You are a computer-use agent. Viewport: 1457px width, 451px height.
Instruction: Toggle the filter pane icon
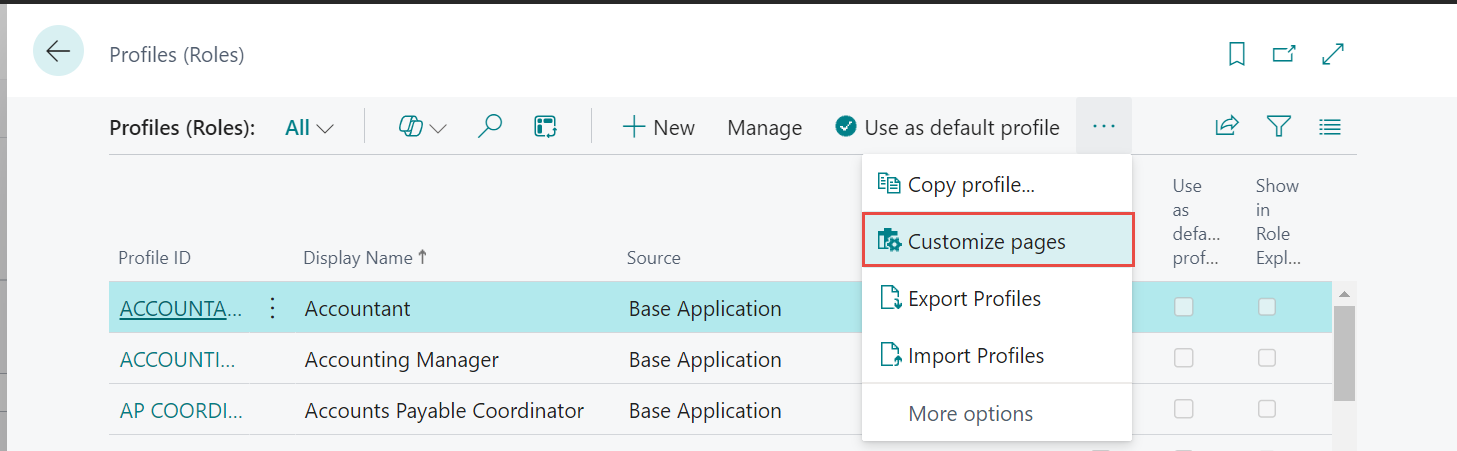[x=1278, y=126]
